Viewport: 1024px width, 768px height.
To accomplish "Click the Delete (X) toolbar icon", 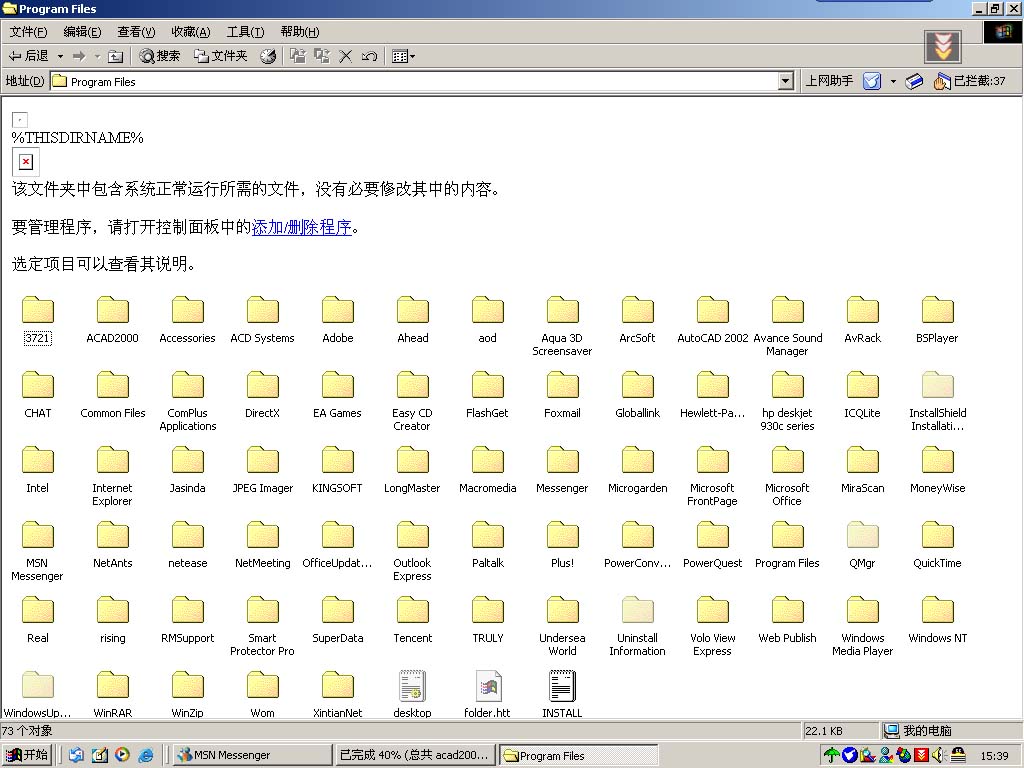I will pyautogui.click(x=345, y=56).
